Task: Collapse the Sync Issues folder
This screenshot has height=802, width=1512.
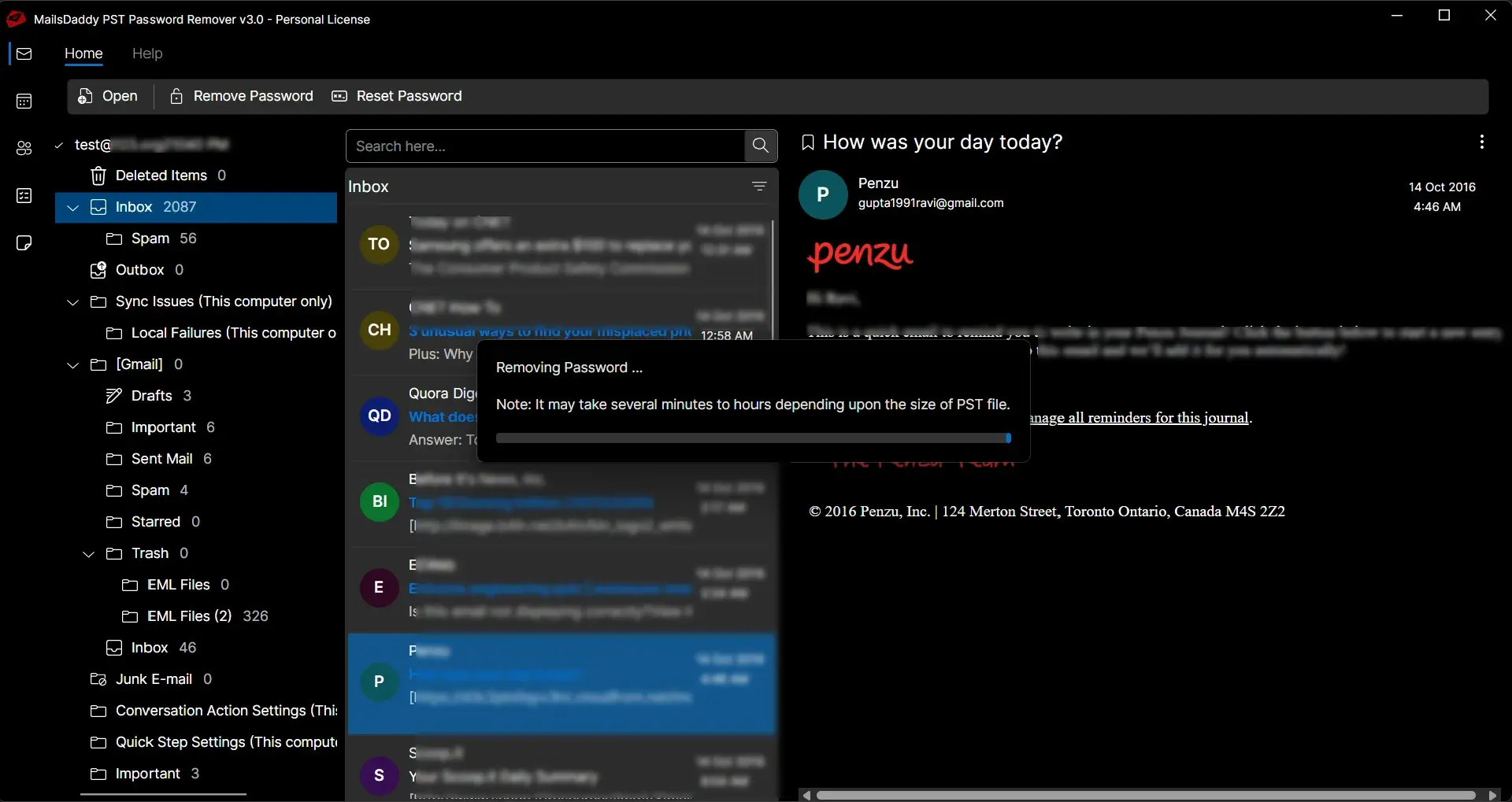Action: 73,302
